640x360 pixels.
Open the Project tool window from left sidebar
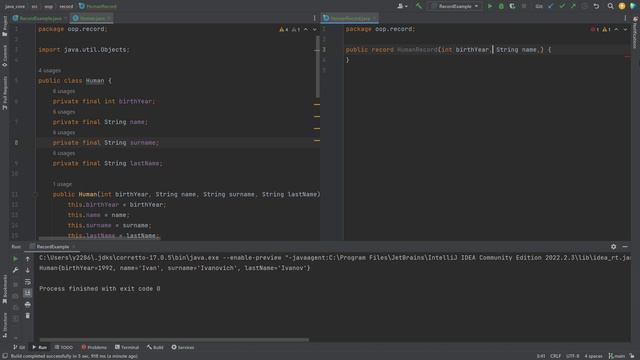click(4, 27)
